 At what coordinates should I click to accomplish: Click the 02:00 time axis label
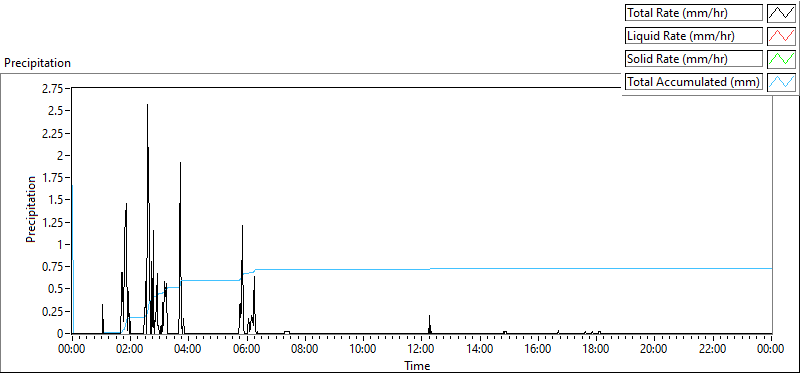130,350
